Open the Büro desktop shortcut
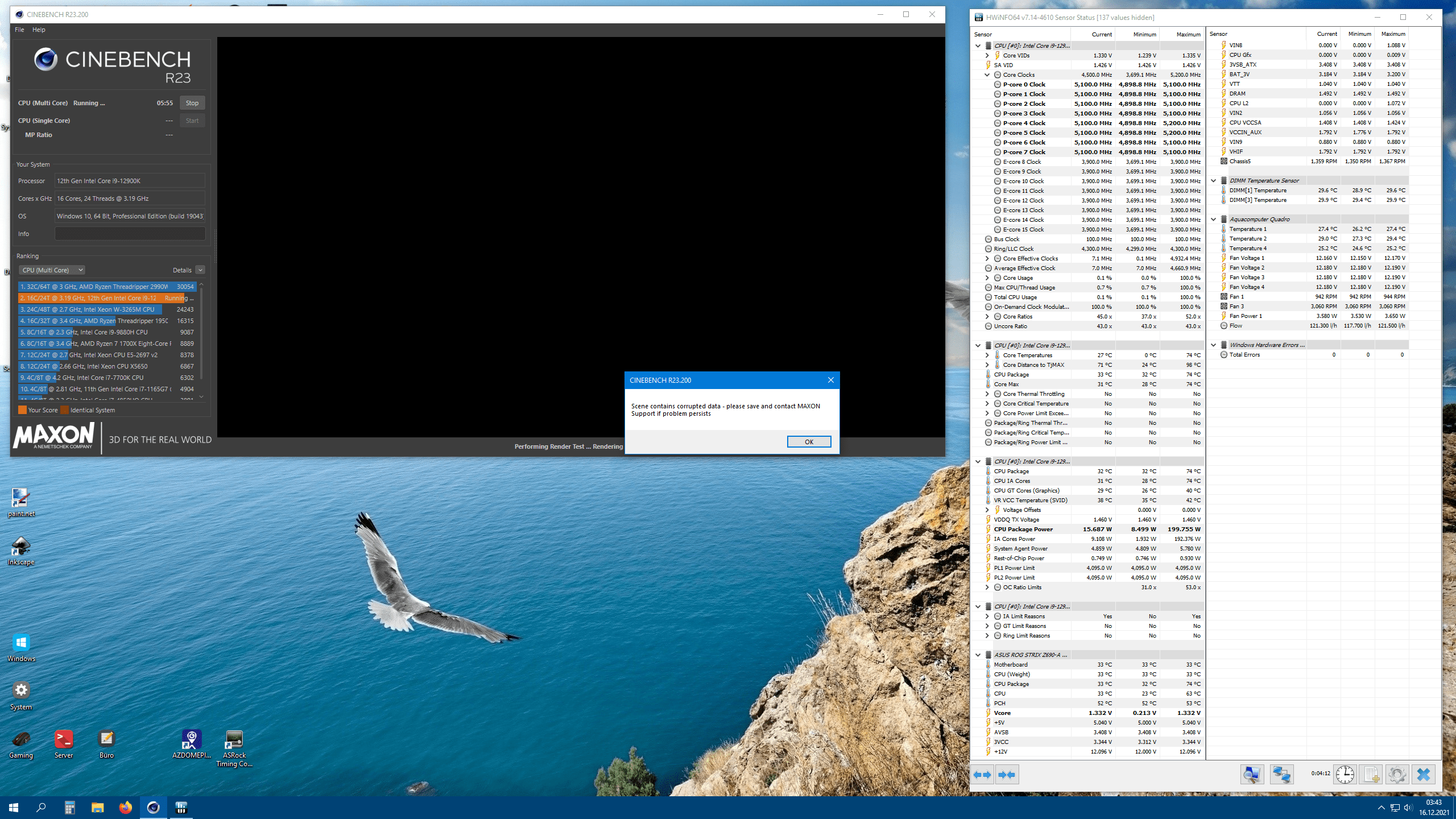Image resolution: width=1456 pixels, height=819 pixels. click(106, 744)
